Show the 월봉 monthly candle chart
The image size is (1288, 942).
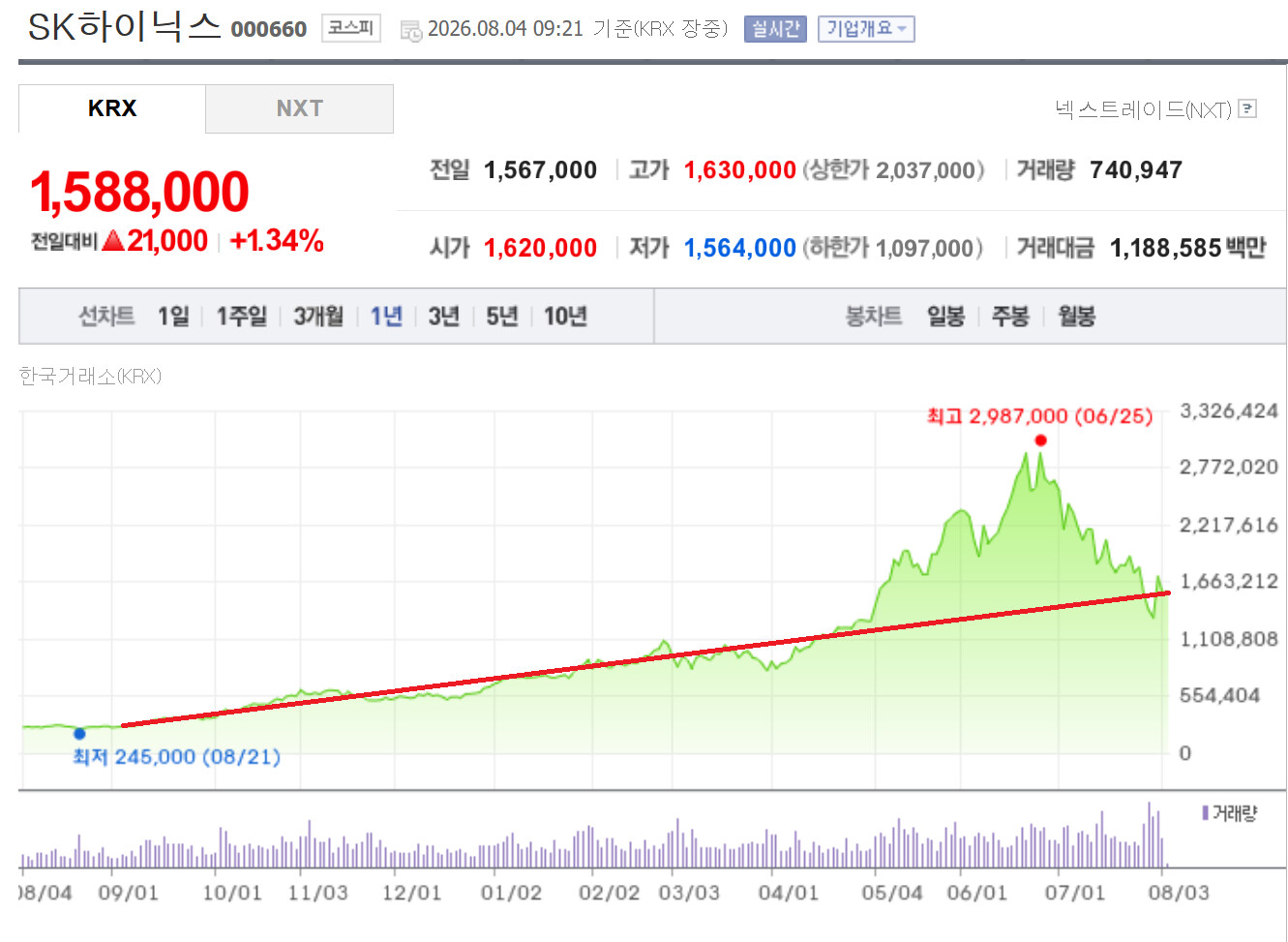[x=1076, y=317]
